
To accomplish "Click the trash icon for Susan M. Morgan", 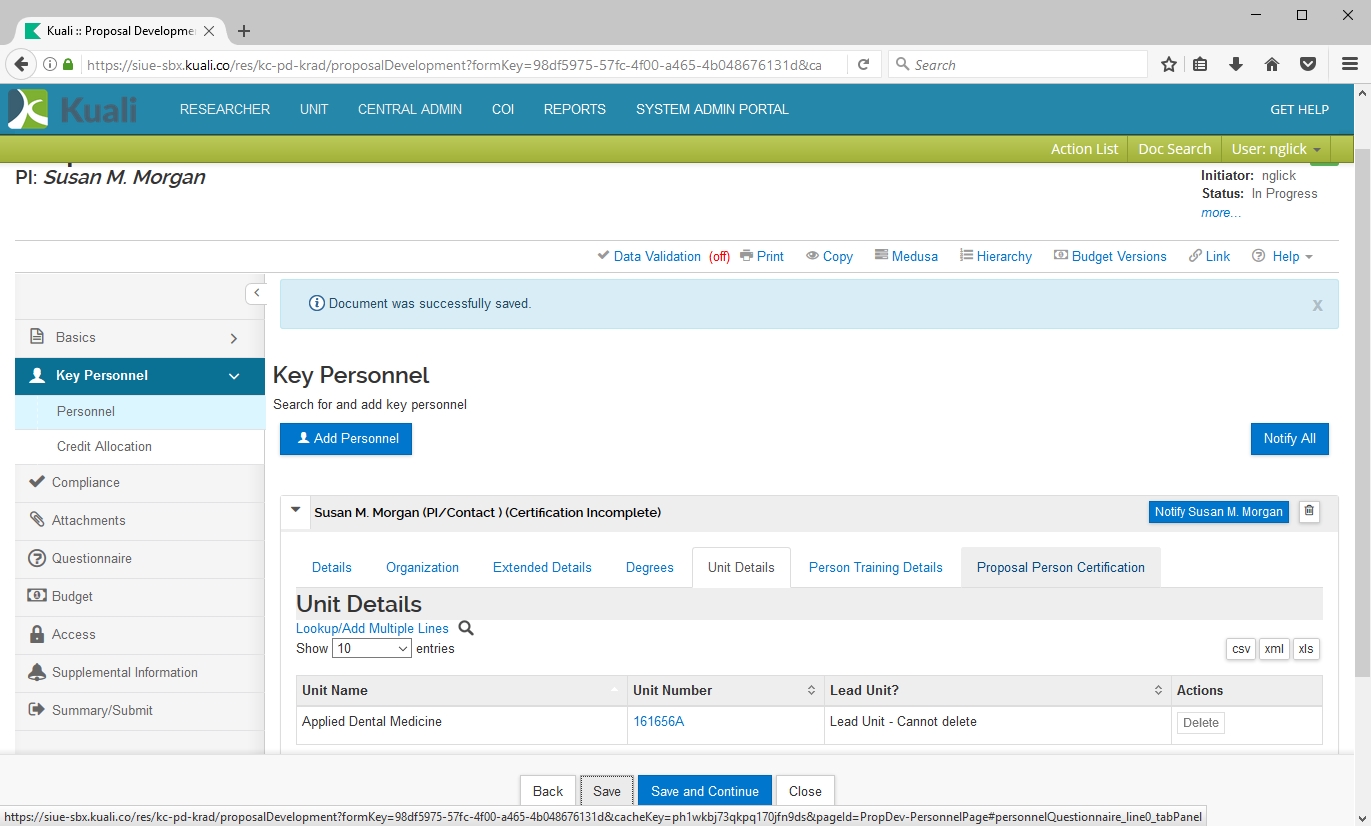I will point(1309,512).
